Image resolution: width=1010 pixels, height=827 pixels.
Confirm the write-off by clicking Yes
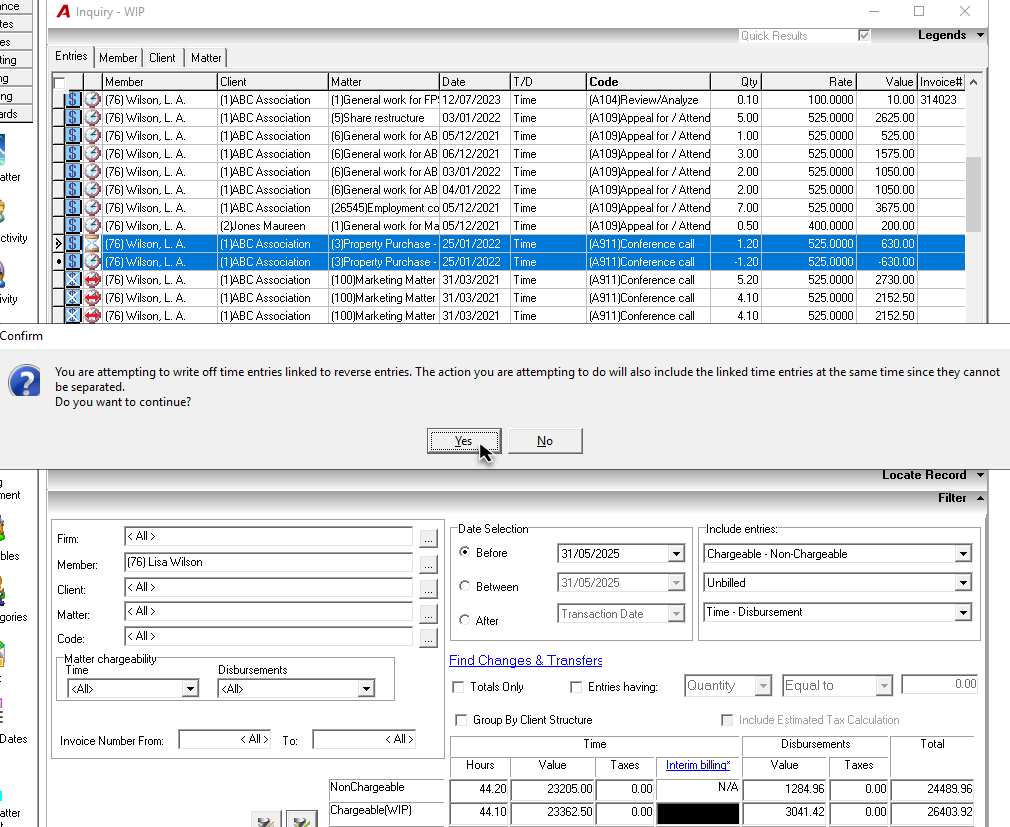point(464,441)
